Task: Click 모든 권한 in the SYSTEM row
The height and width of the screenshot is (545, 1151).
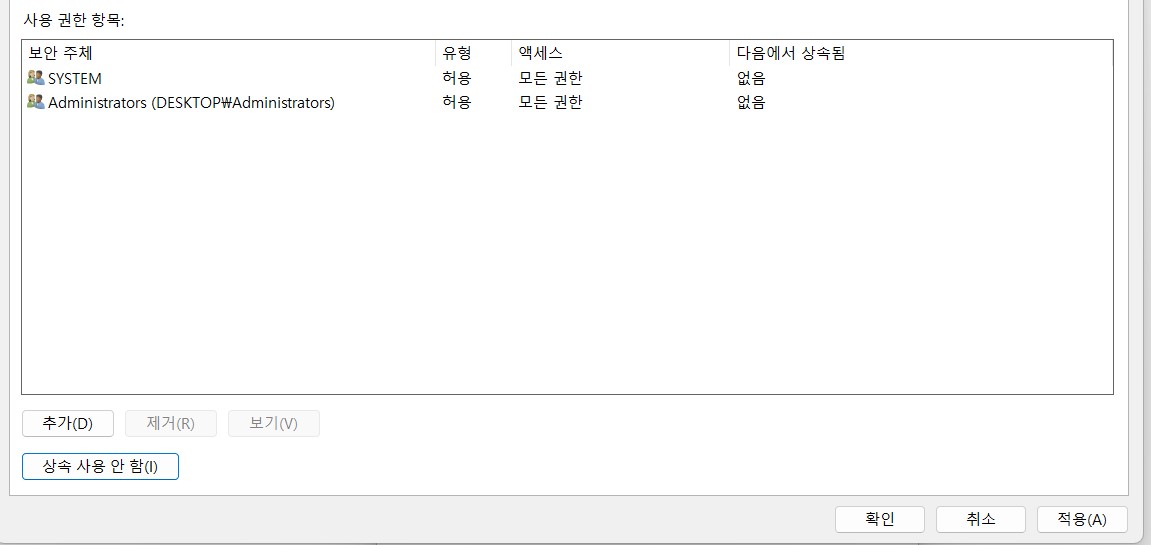Action: 551,78
